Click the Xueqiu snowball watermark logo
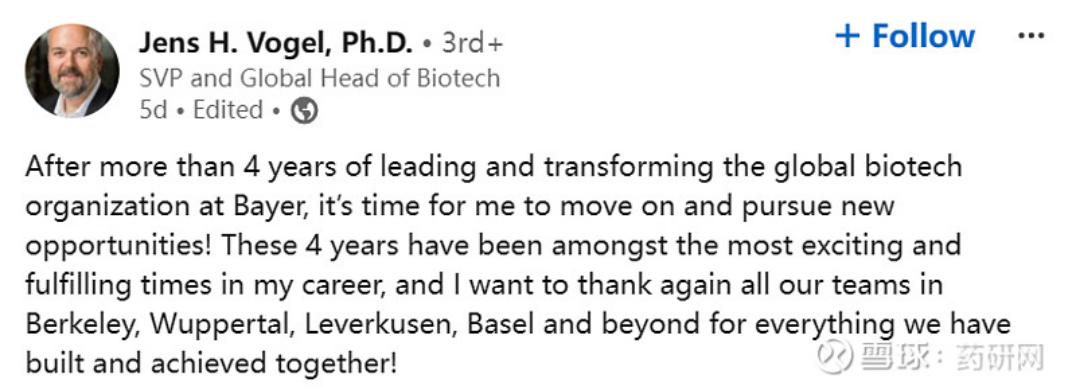Screen dimensions: 1077x391 tap(832, 358)
